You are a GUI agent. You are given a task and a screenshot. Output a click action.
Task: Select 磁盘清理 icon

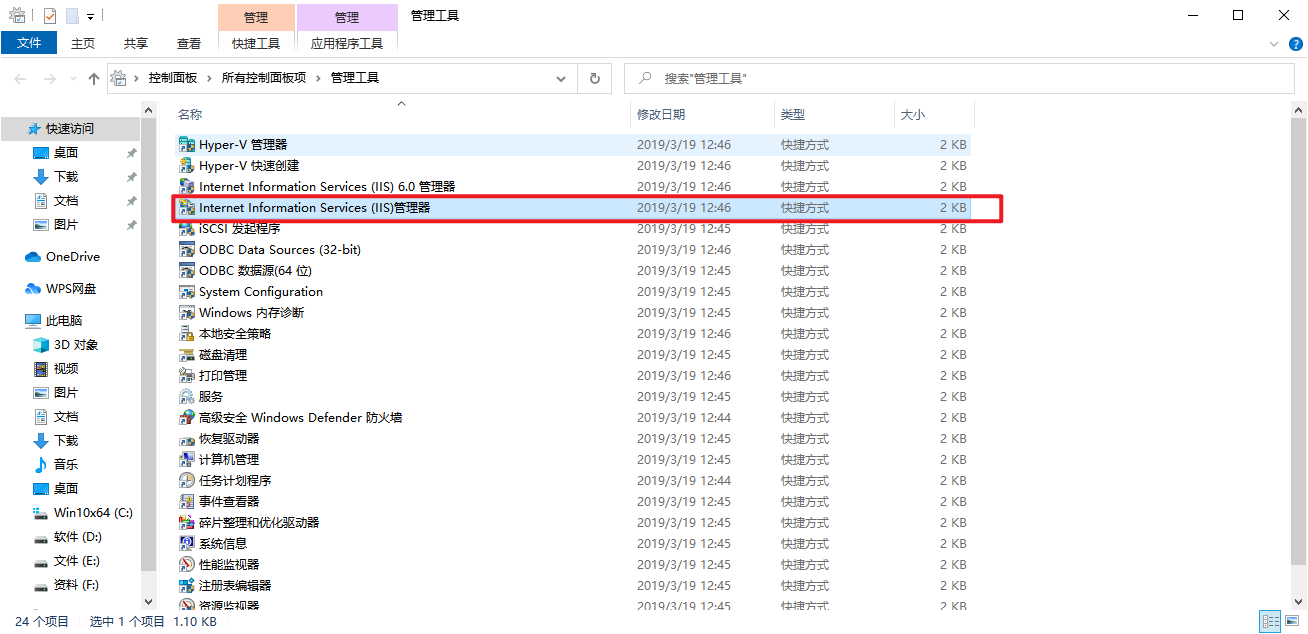[x=186, y=355]
